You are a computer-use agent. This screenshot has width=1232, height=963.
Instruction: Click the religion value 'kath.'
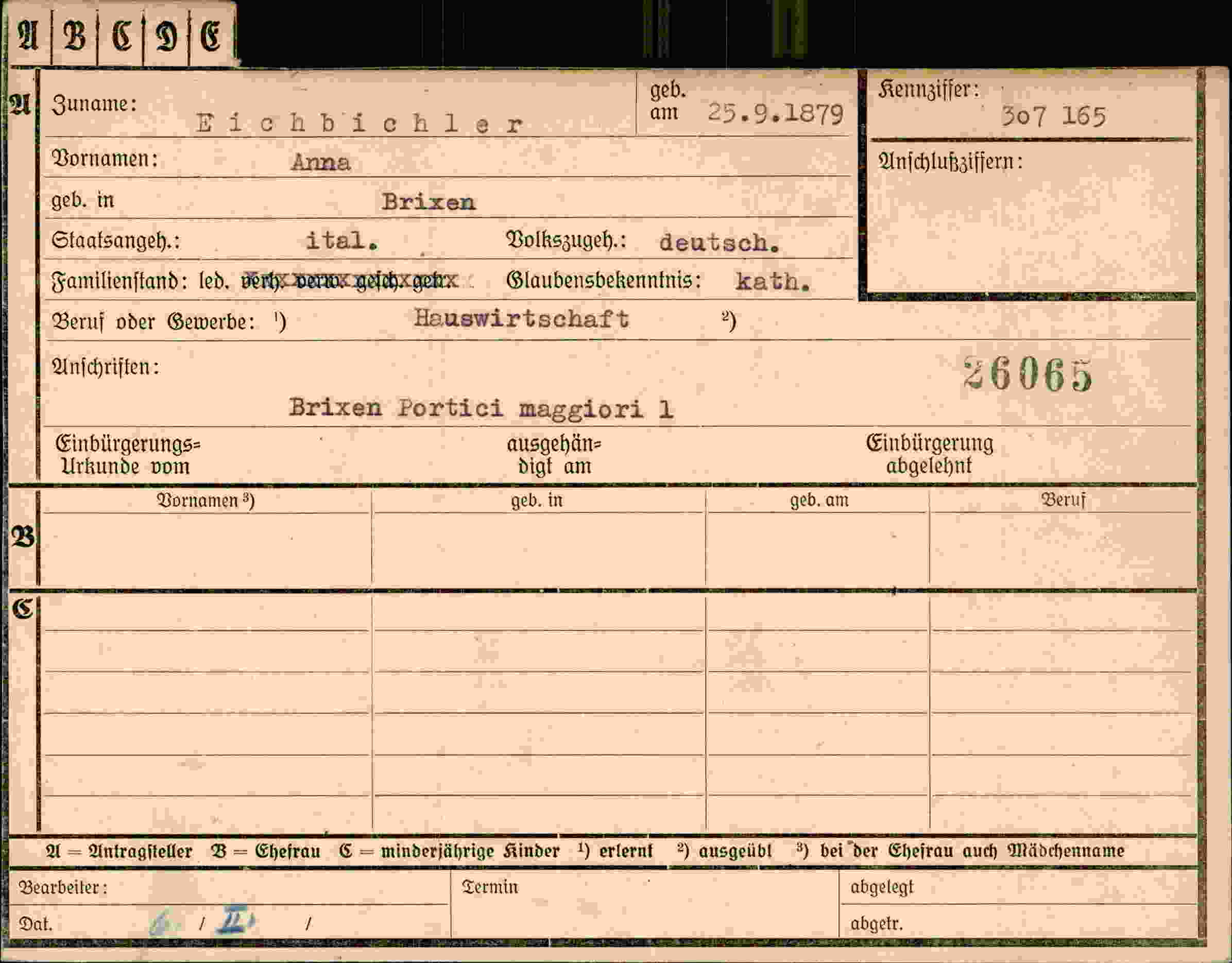point(773,281)
